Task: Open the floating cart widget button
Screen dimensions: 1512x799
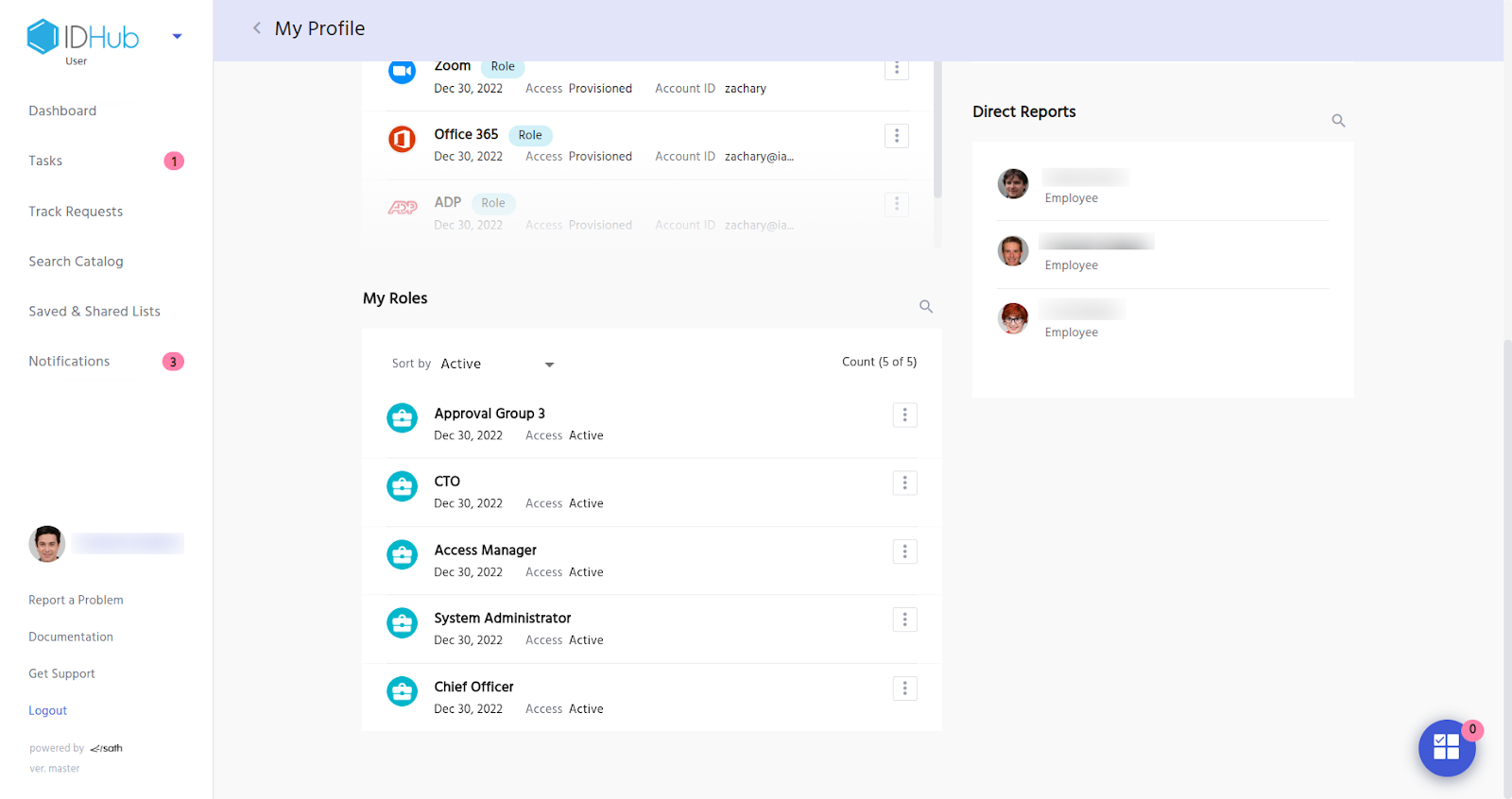Action: [1446, 747]
